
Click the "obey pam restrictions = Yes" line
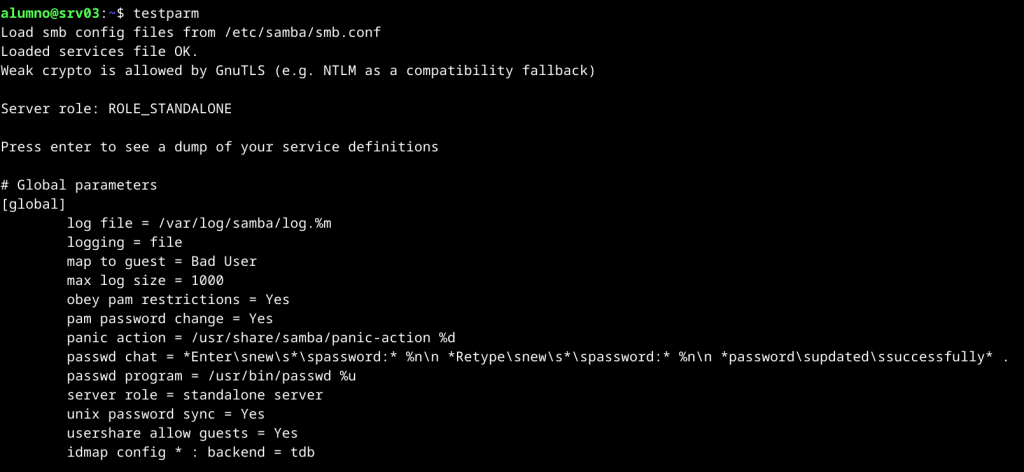(178, 299)
